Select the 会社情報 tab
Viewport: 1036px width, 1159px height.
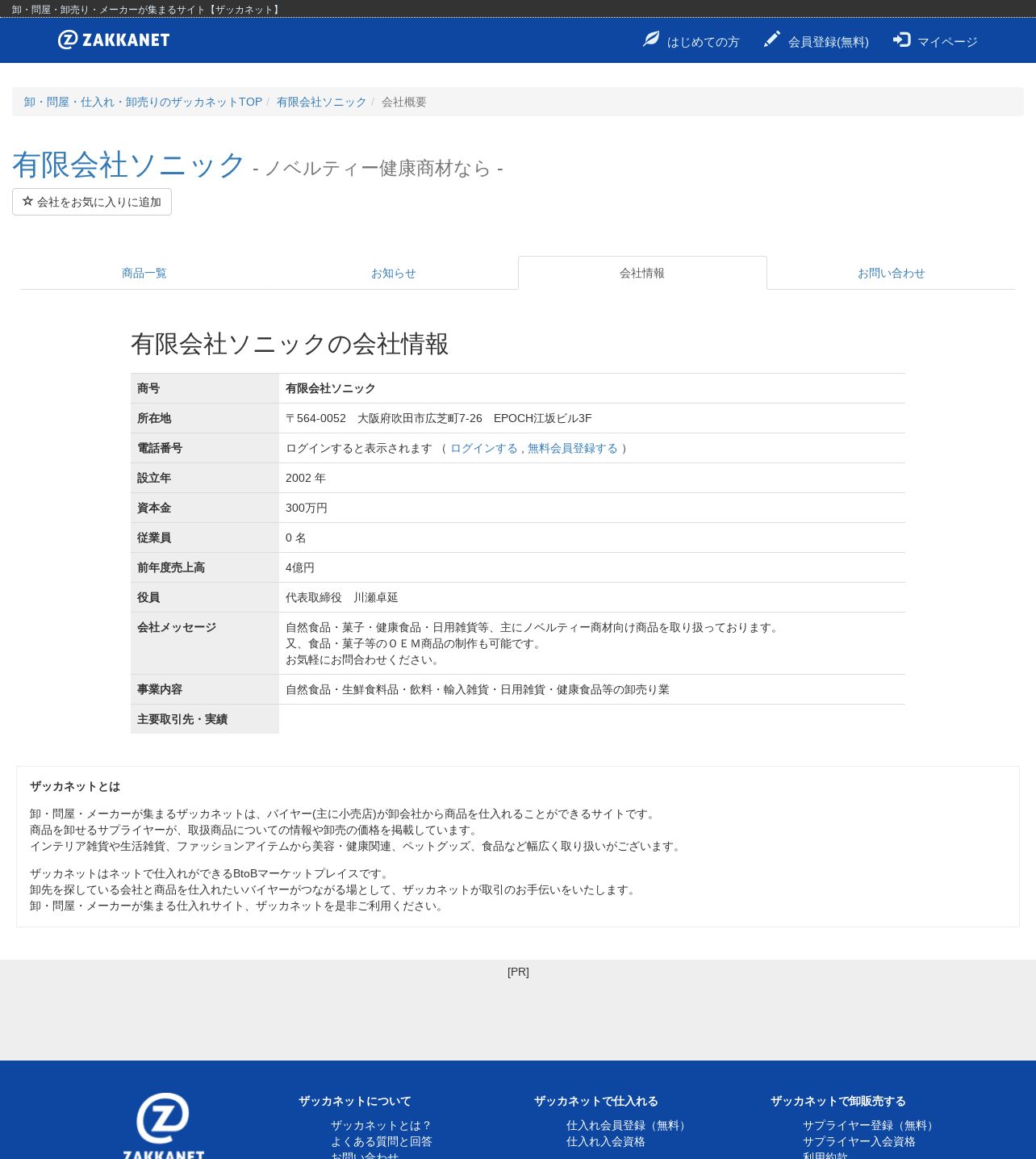pos(642,273)
